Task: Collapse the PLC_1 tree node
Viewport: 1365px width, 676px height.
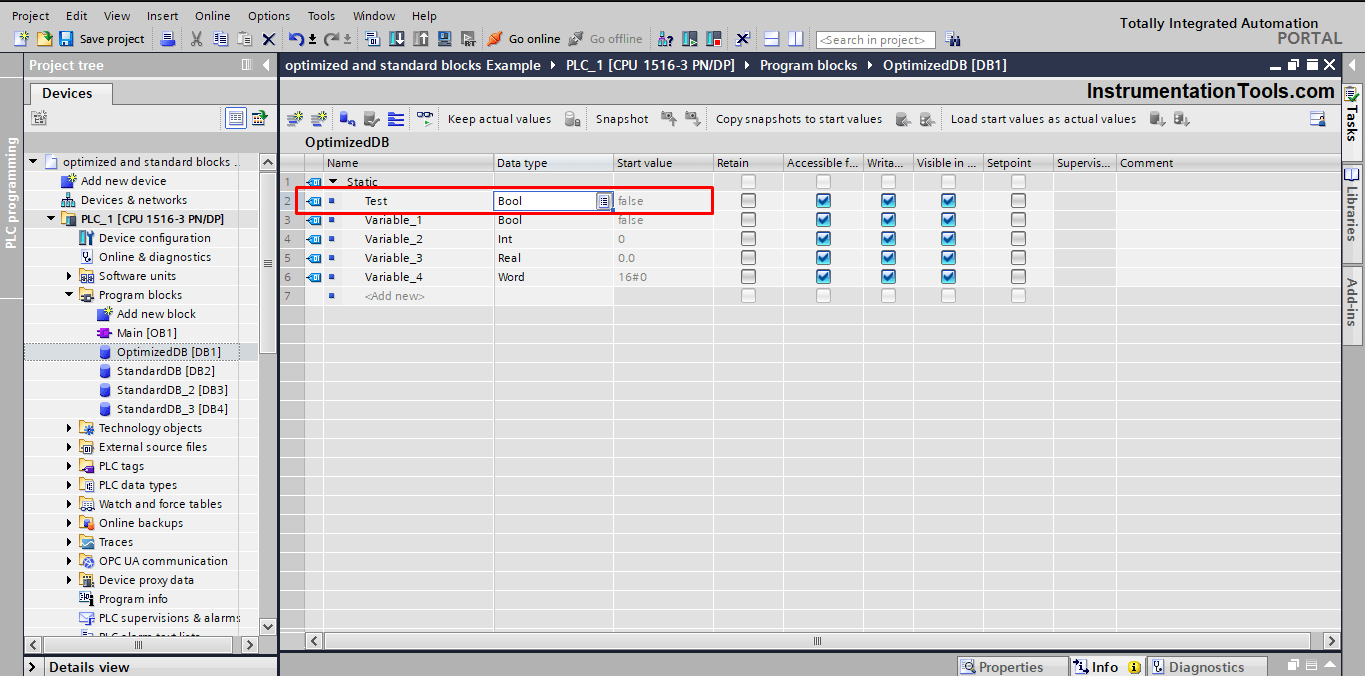Action: point(52,219)
